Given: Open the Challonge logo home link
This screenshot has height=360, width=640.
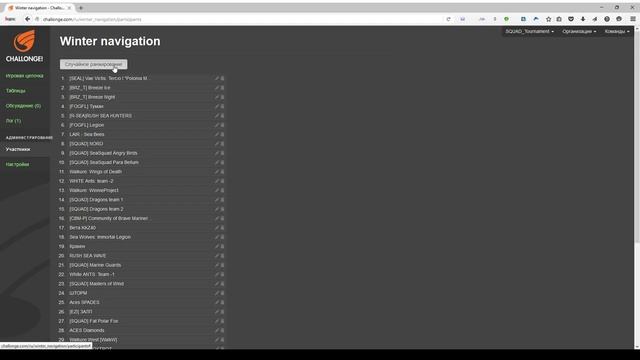Looking at the screenshot, I should (x=24, y=46).
